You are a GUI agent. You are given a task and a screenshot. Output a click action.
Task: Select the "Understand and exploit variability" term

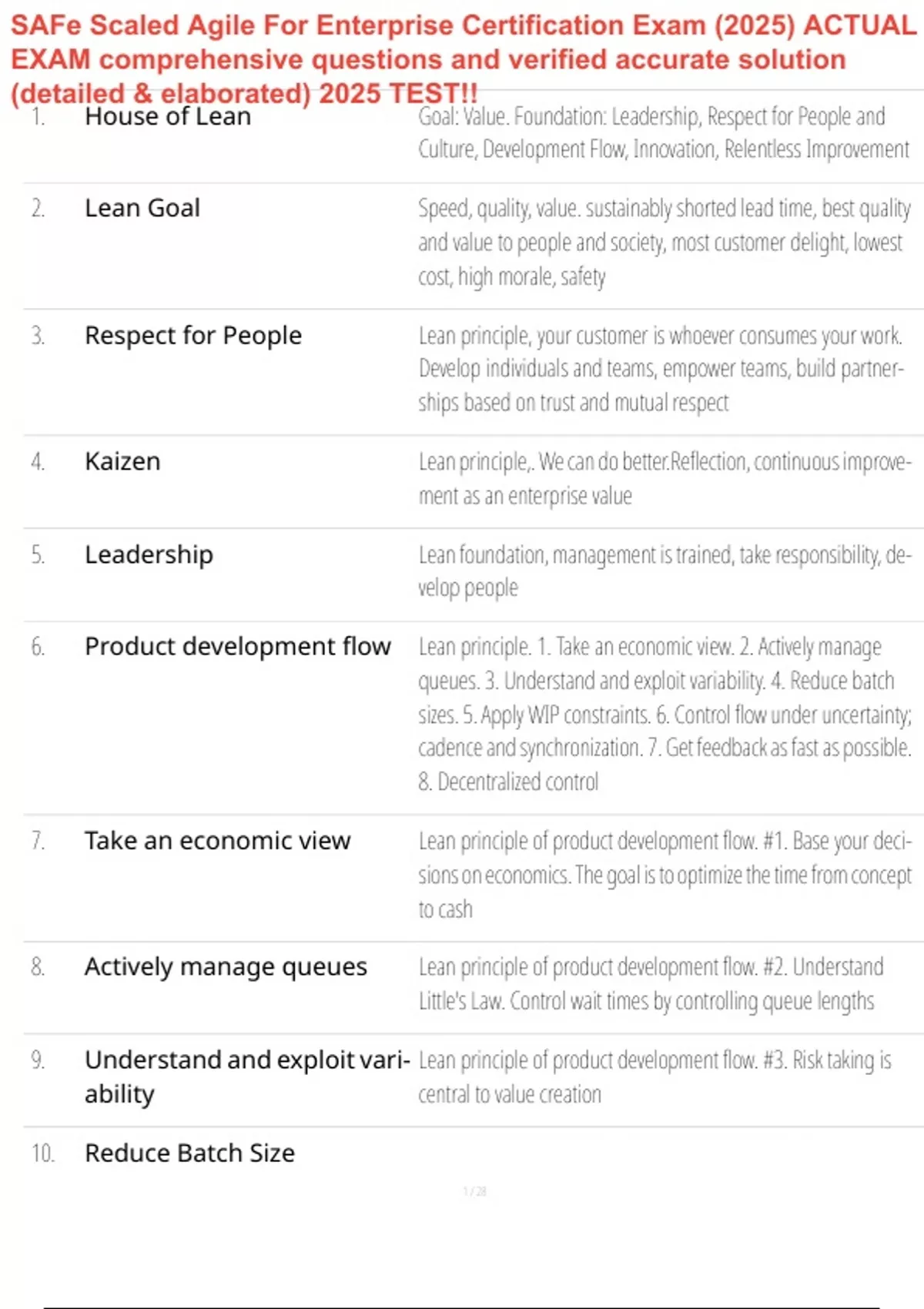coord(246,1076)
